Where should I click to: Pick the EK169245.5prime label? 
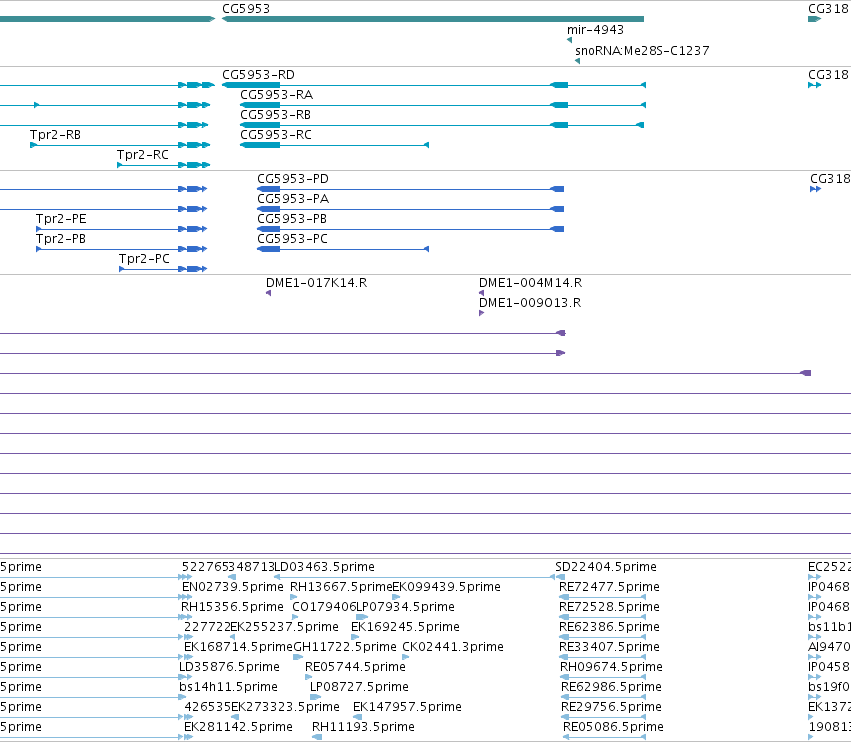click(405, 627)
